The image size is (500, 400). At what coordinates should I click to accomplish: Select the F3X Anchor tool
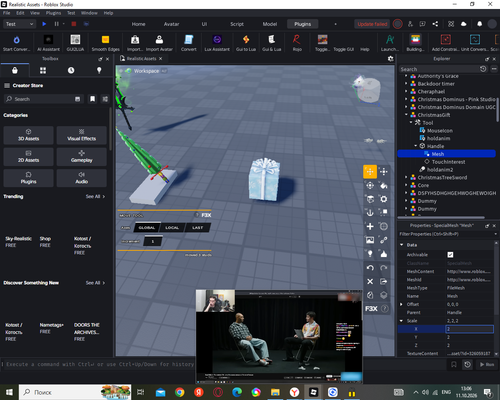click(x=370, y=212)
